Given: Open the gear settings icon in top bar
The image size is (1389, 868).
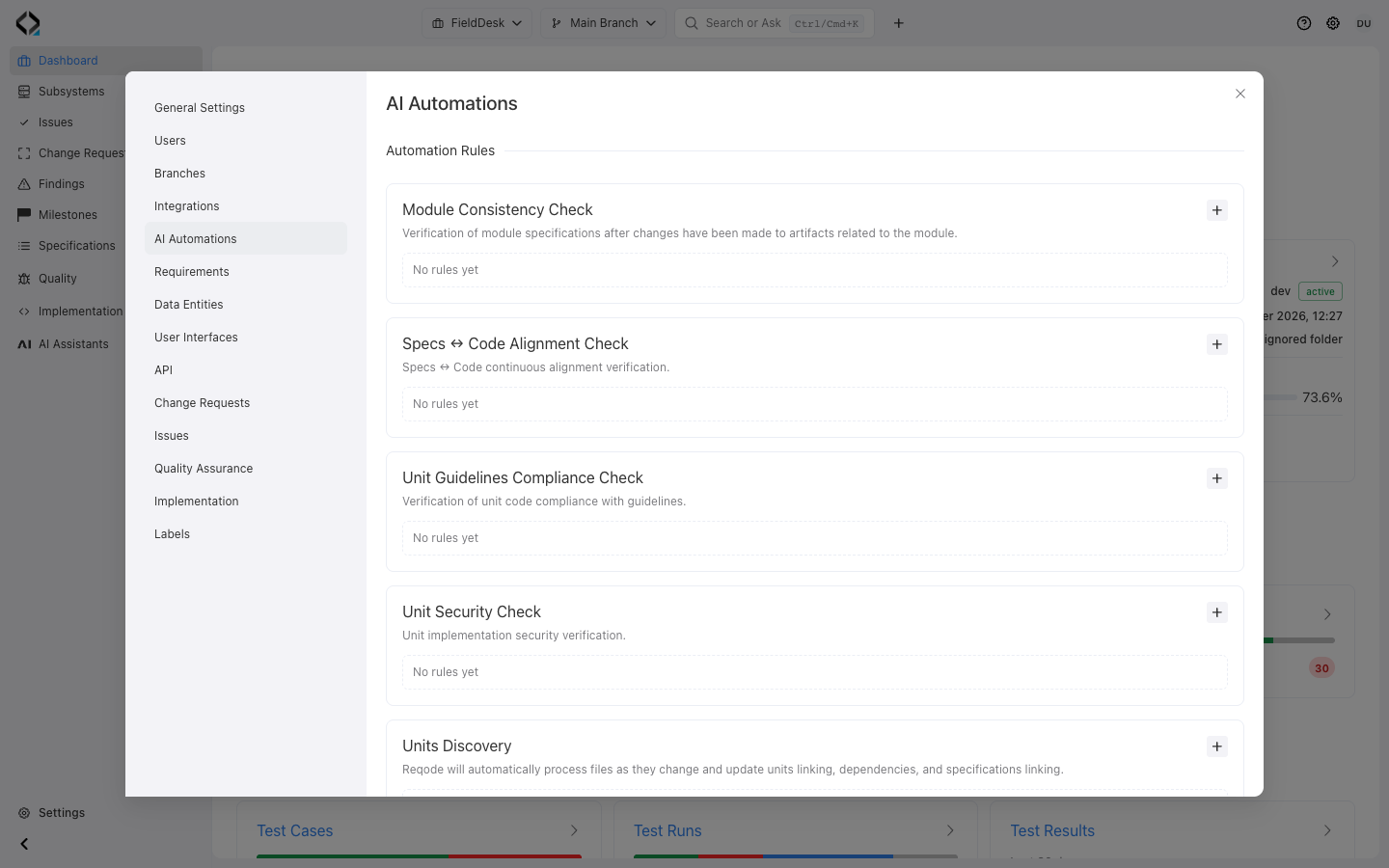Looking at the screenshot, I should 1333,23.
